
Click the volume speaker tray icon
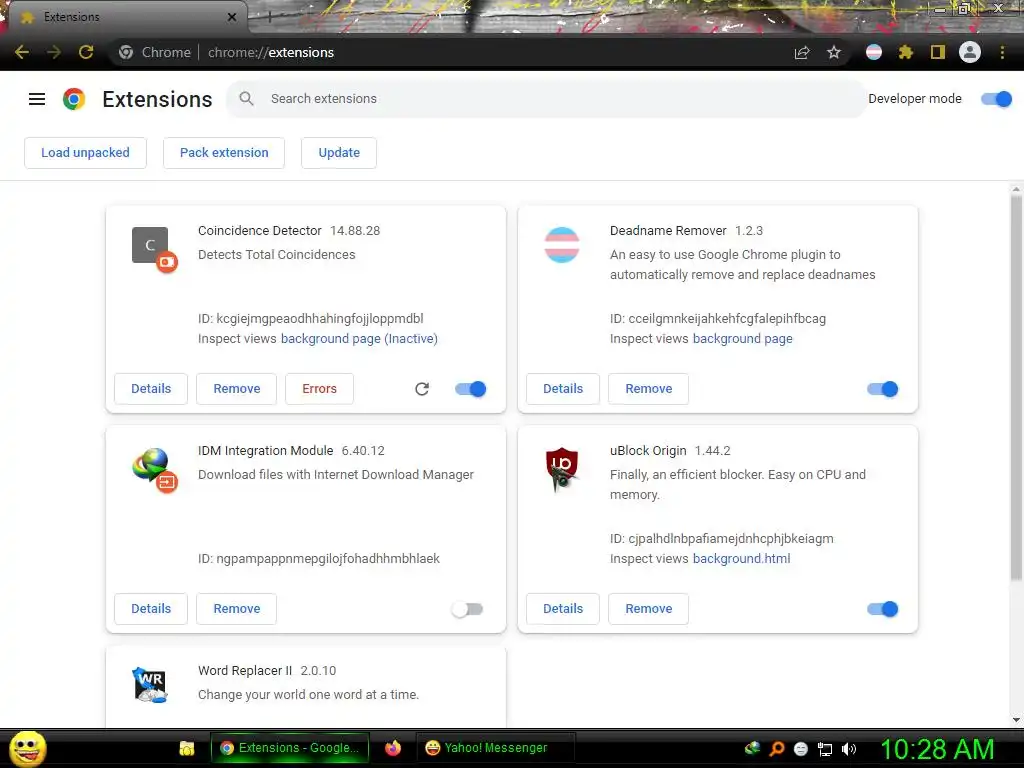click(849, 749)
